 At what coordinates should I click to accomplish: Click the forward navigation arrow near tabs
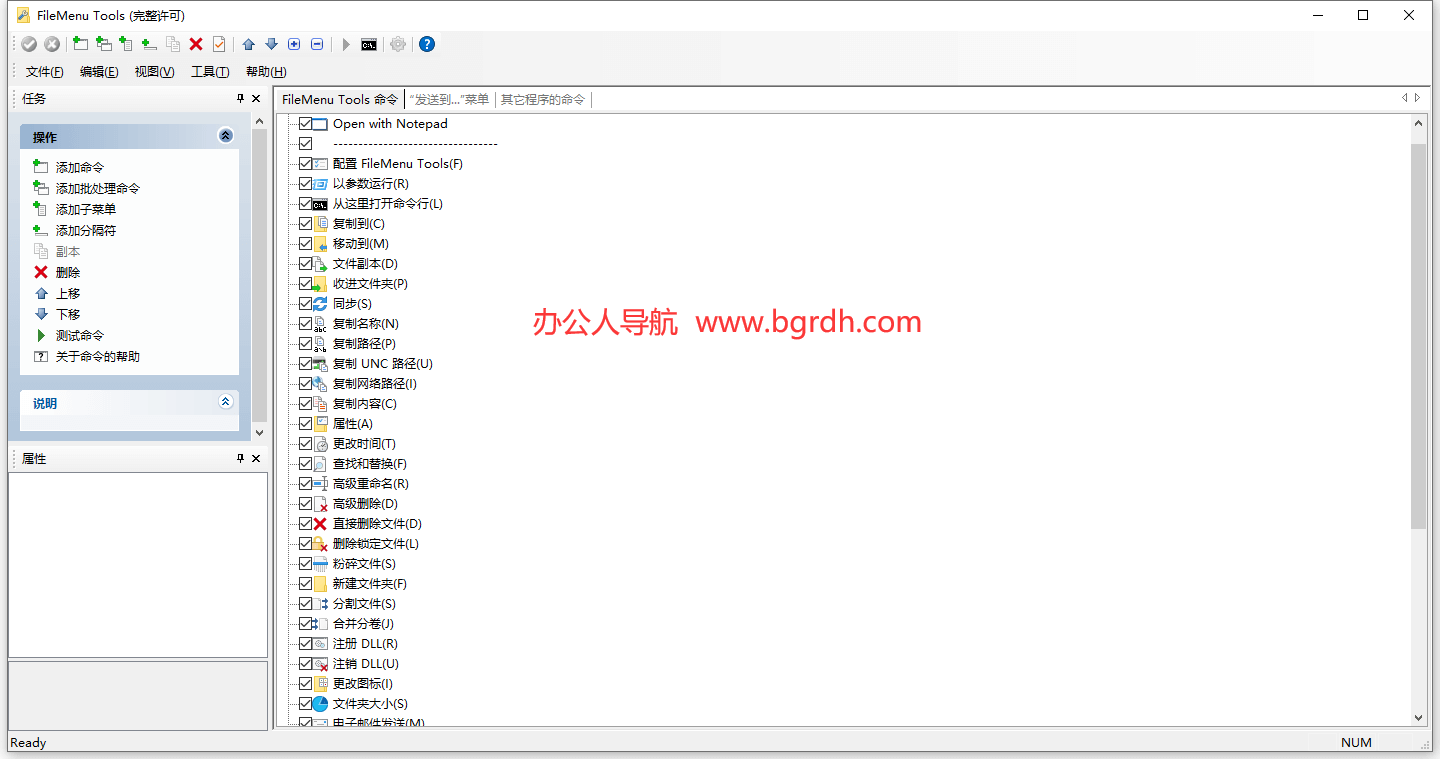click(1417, 98)
